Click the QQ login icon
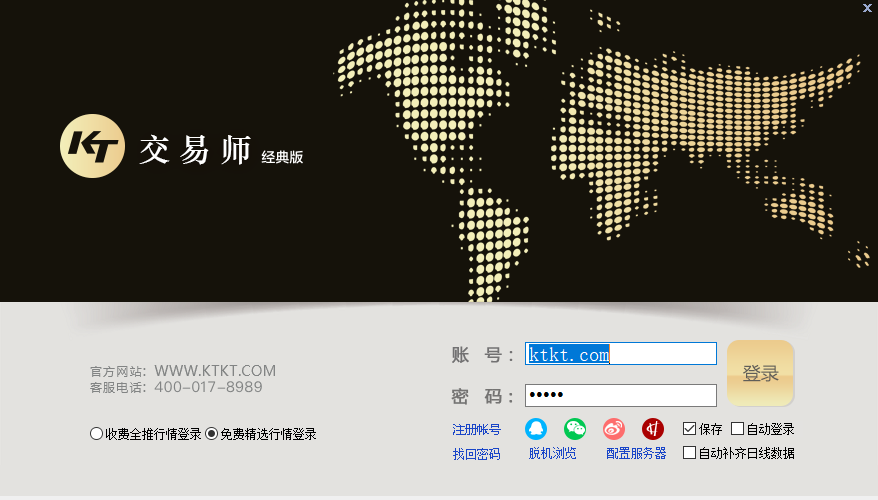This screenshot has height=500, width=878. (x=536, y=429)
